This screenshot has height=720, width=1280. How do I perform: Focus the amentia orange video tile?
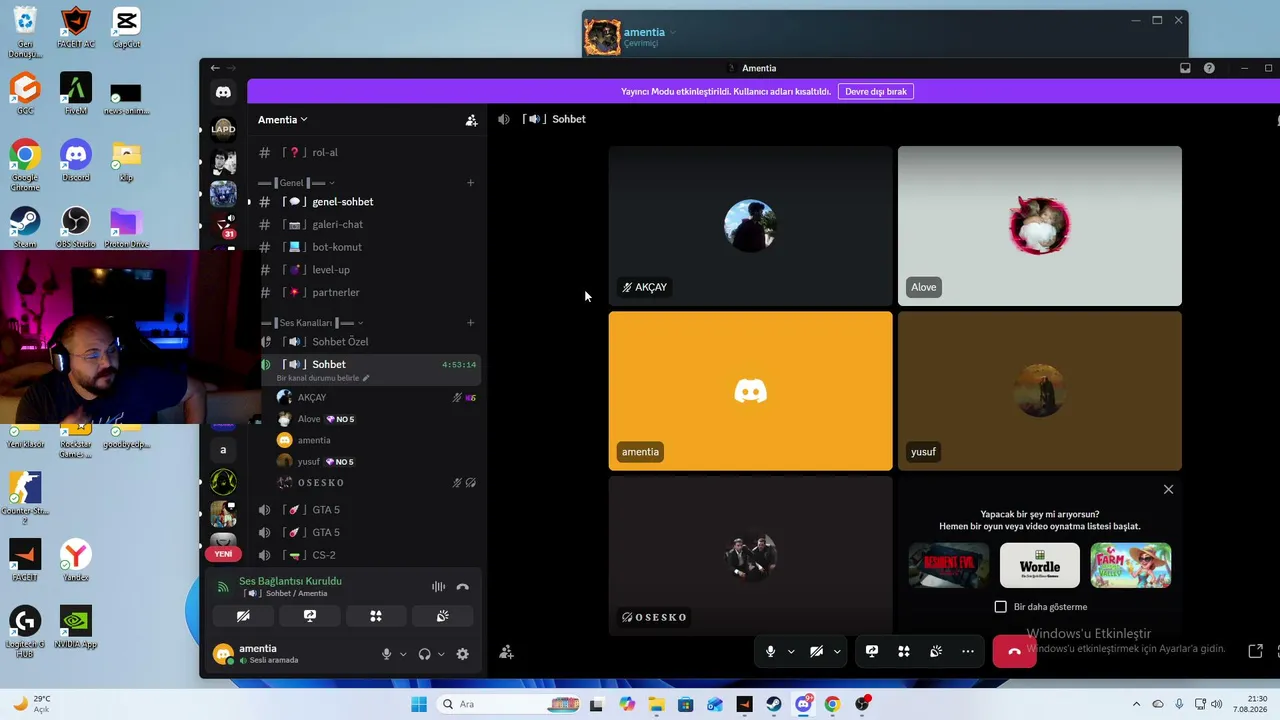tap(750, 391)
